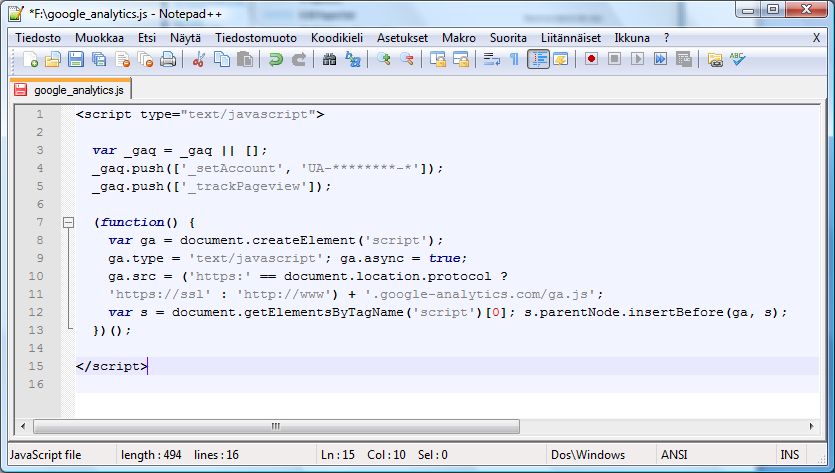Zoom out using the magnifier minus icon

[407, 59]
